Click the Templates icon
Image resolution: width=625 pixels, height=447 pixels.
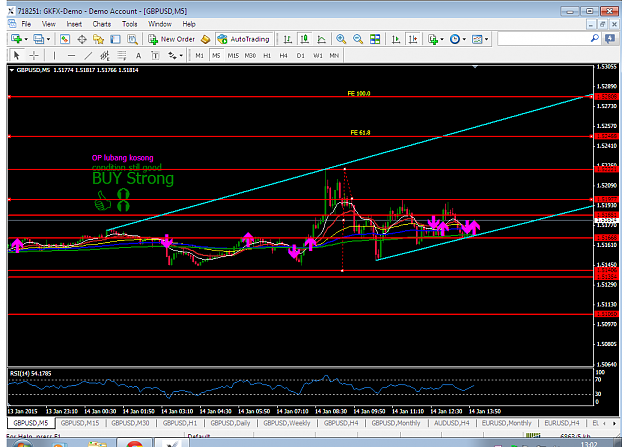click(x=477, y=39)
